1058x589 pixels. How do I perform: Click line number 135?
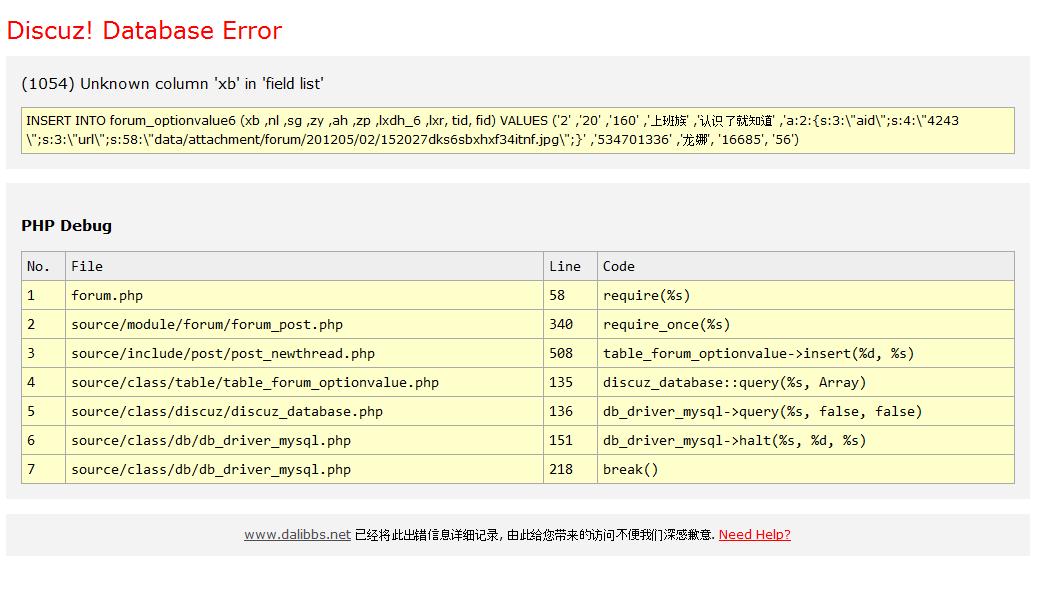click(570, 383)
